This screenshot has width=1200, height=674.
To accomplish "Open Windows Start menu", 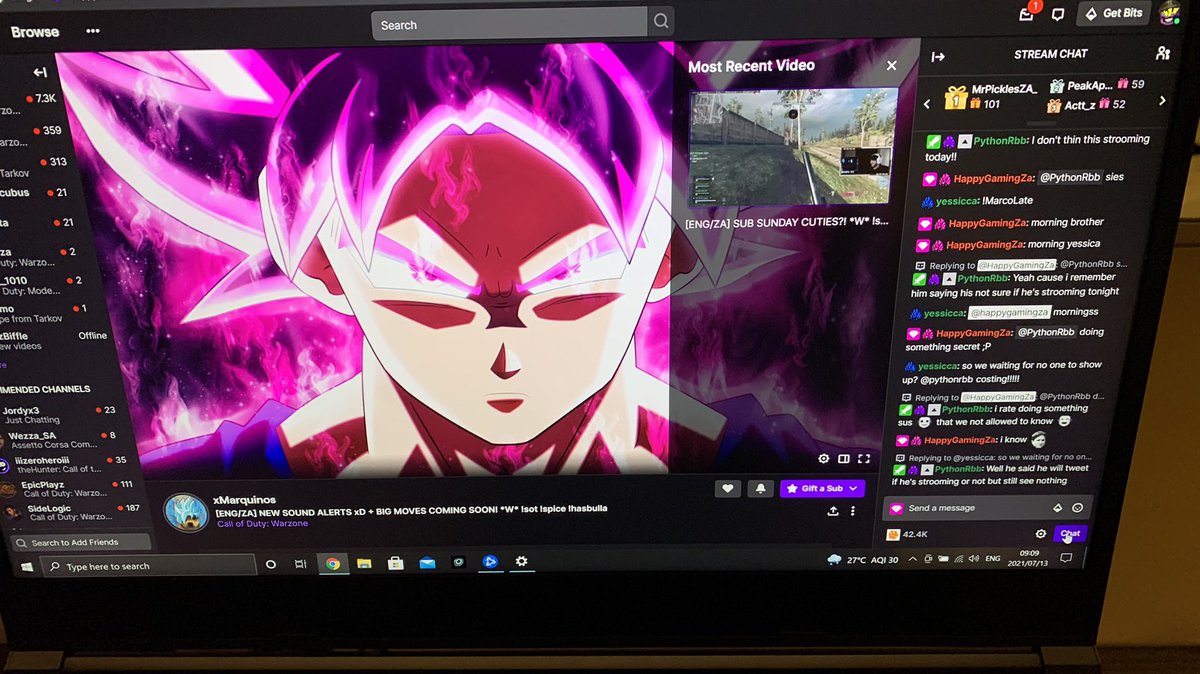I will 27,566.
